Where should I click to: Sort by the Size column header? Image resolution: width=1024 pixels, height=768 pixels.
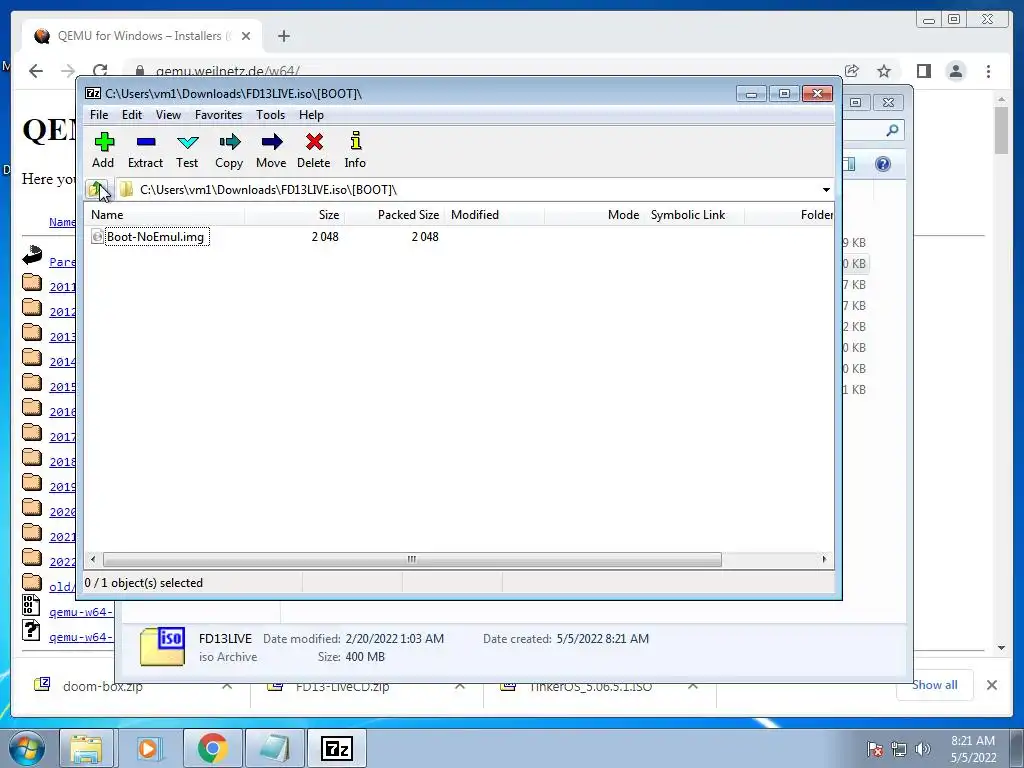(x=295, y=215)
